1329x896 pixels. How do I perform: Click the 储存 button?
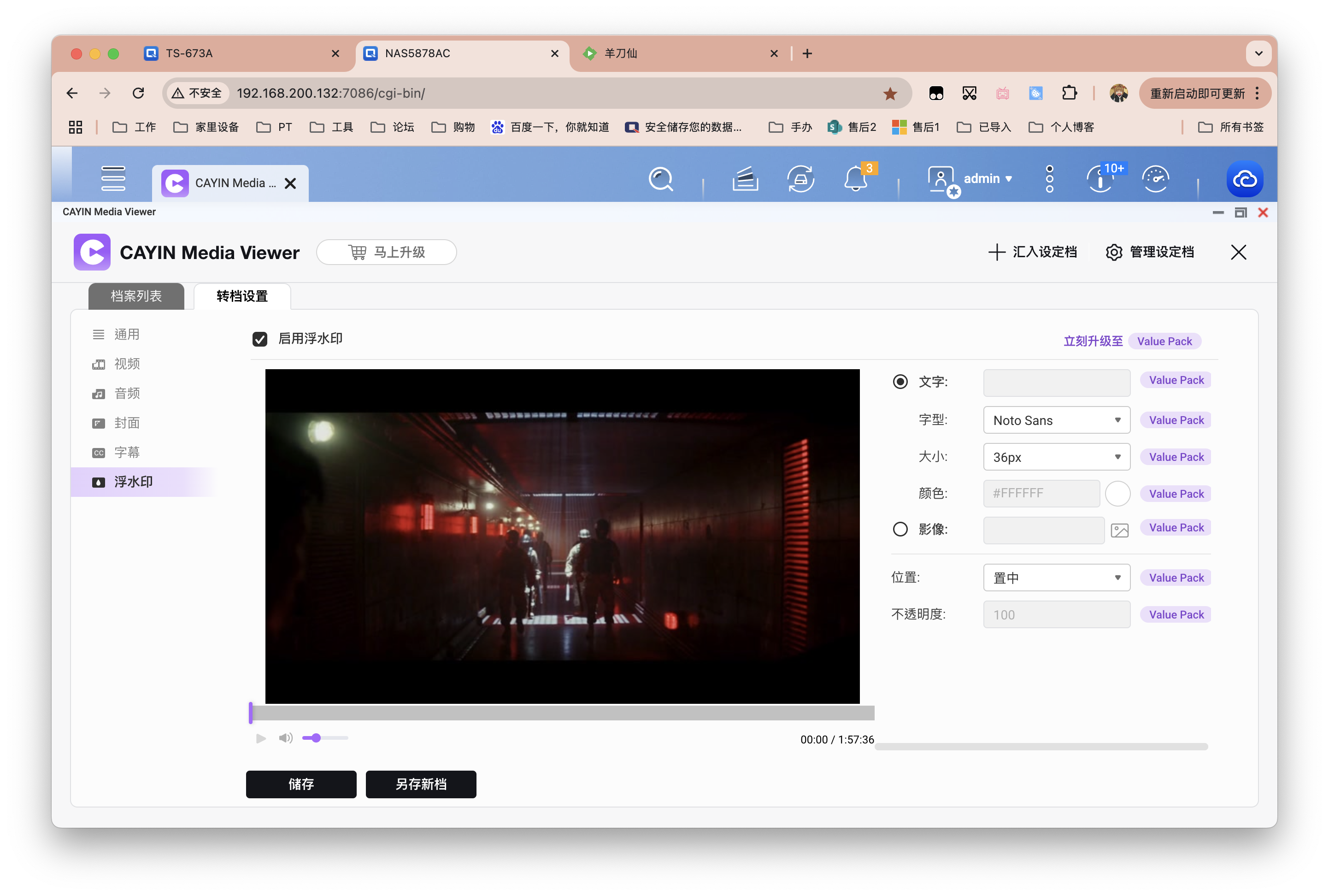tap(301, 784)
